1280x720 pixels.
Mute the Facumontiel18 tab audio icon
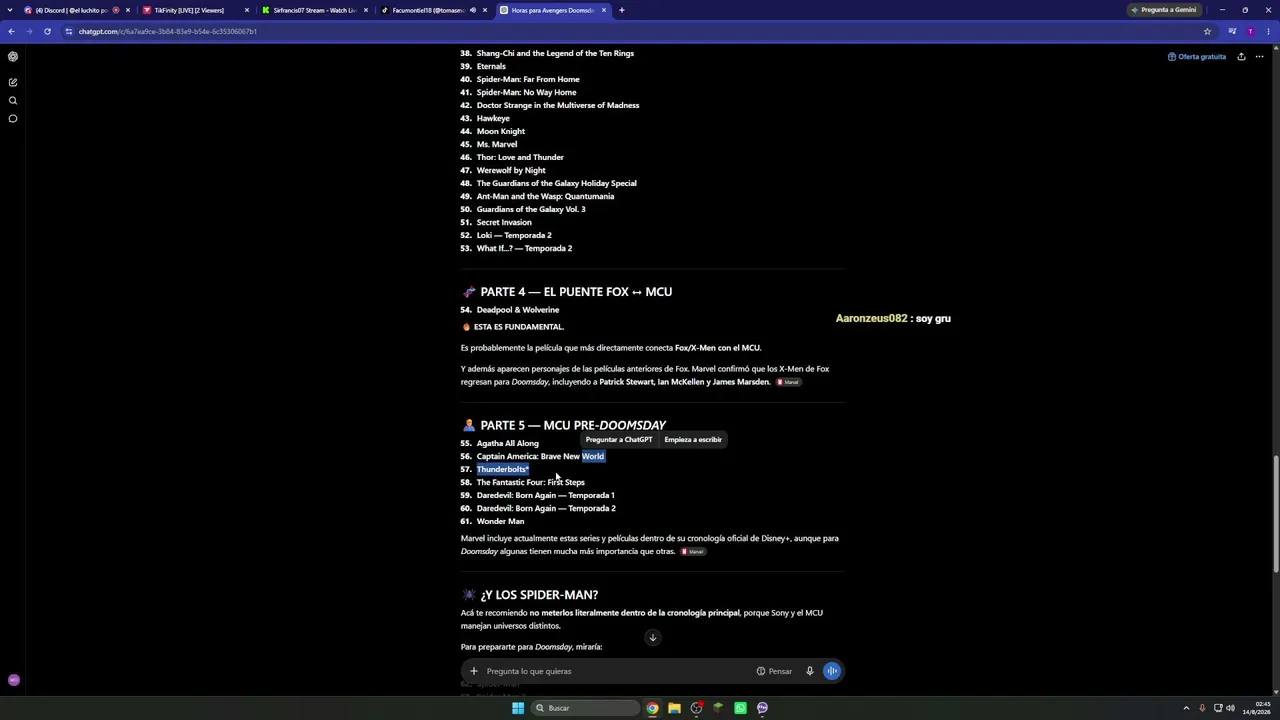pyautogui.click(x=473, y=10)
